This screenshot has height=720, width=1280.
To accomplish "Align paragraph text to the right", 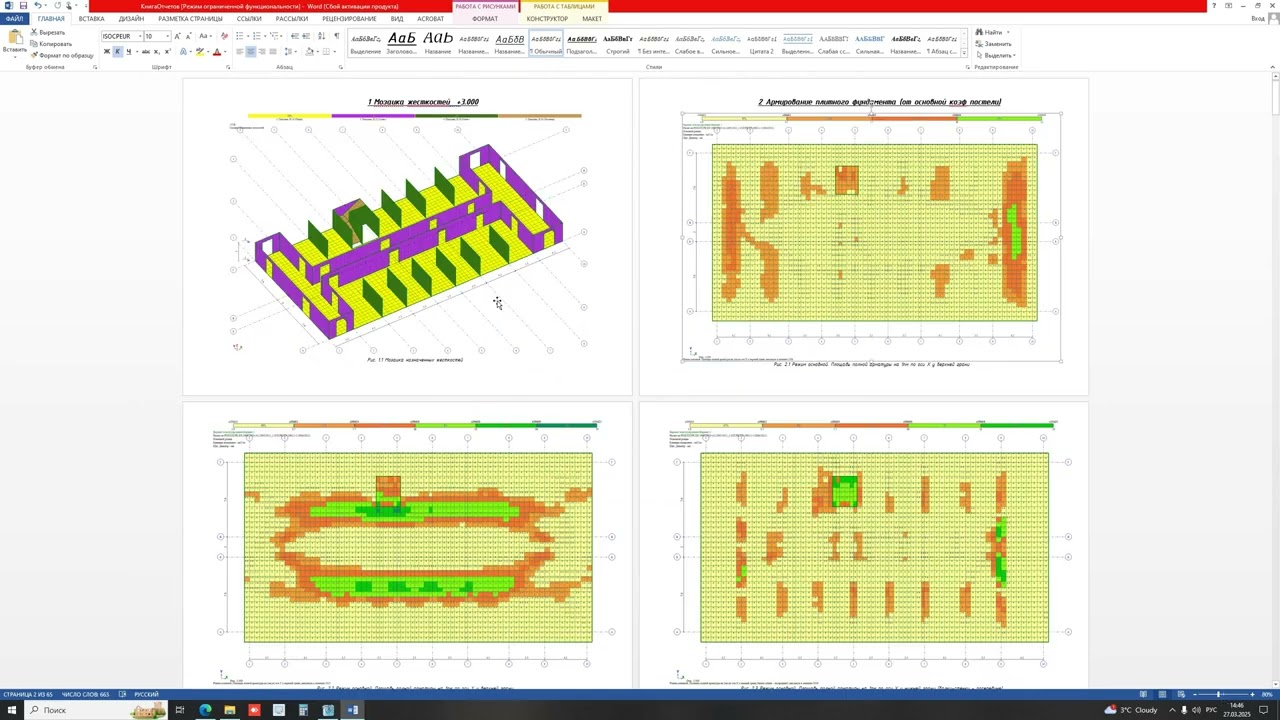I will [x=262, y=52].
